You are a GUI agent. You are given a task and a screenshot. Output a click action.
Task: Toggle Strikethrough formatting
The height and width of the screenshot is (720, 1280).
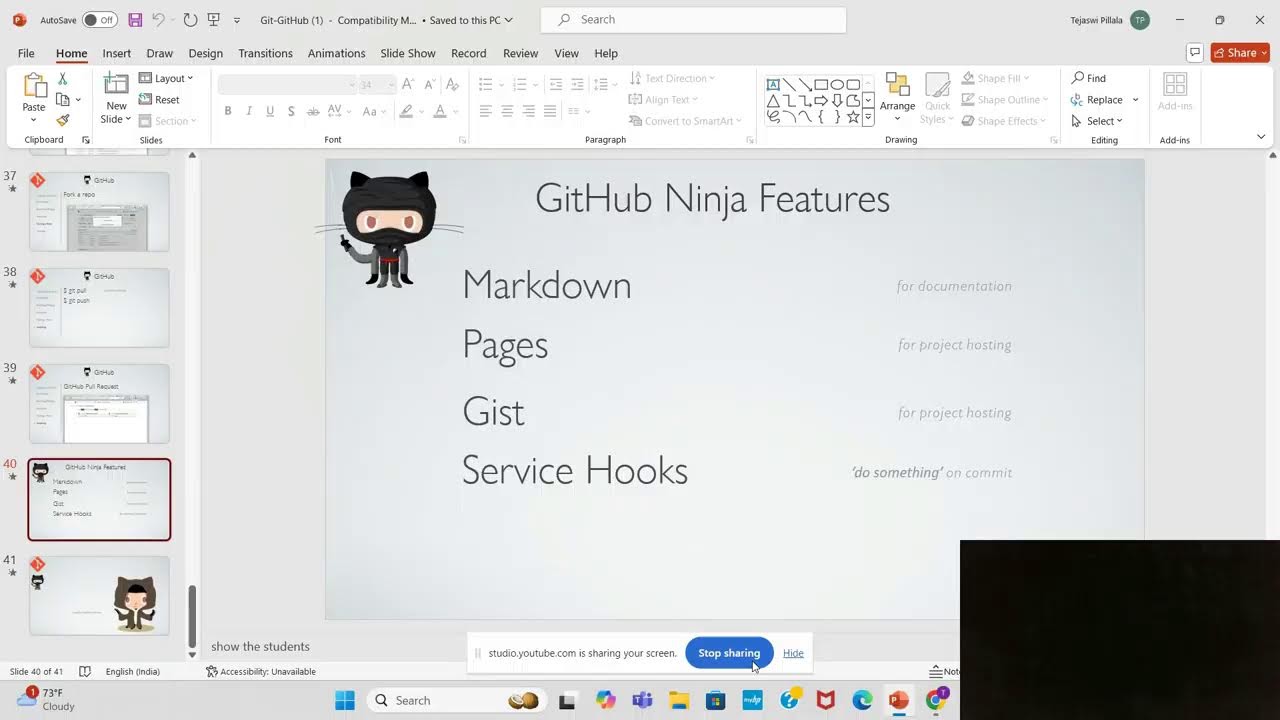coord(313,111)
